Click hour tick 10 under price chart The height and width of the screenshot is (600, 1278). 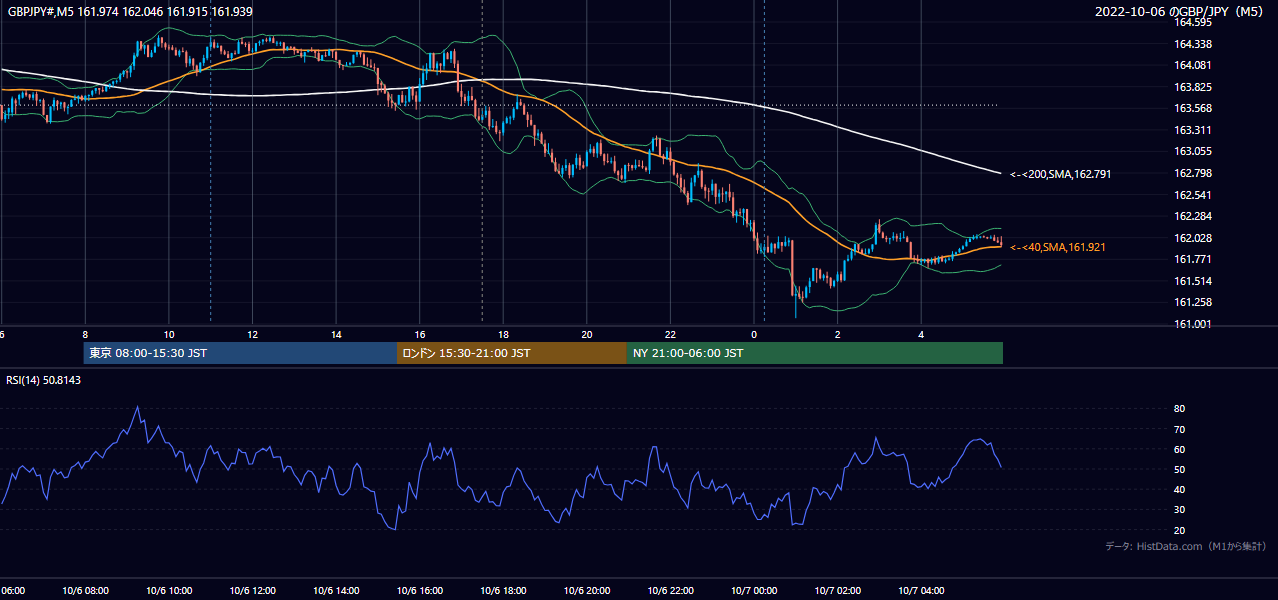(x=169, y=335)
